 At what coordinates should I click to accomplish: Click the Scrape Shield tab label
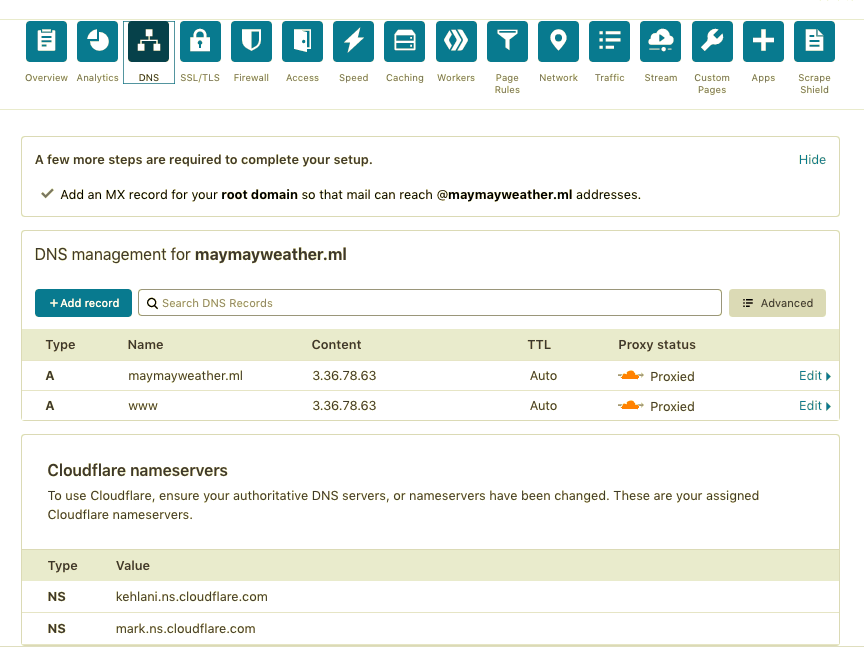(x=814, y=84)
